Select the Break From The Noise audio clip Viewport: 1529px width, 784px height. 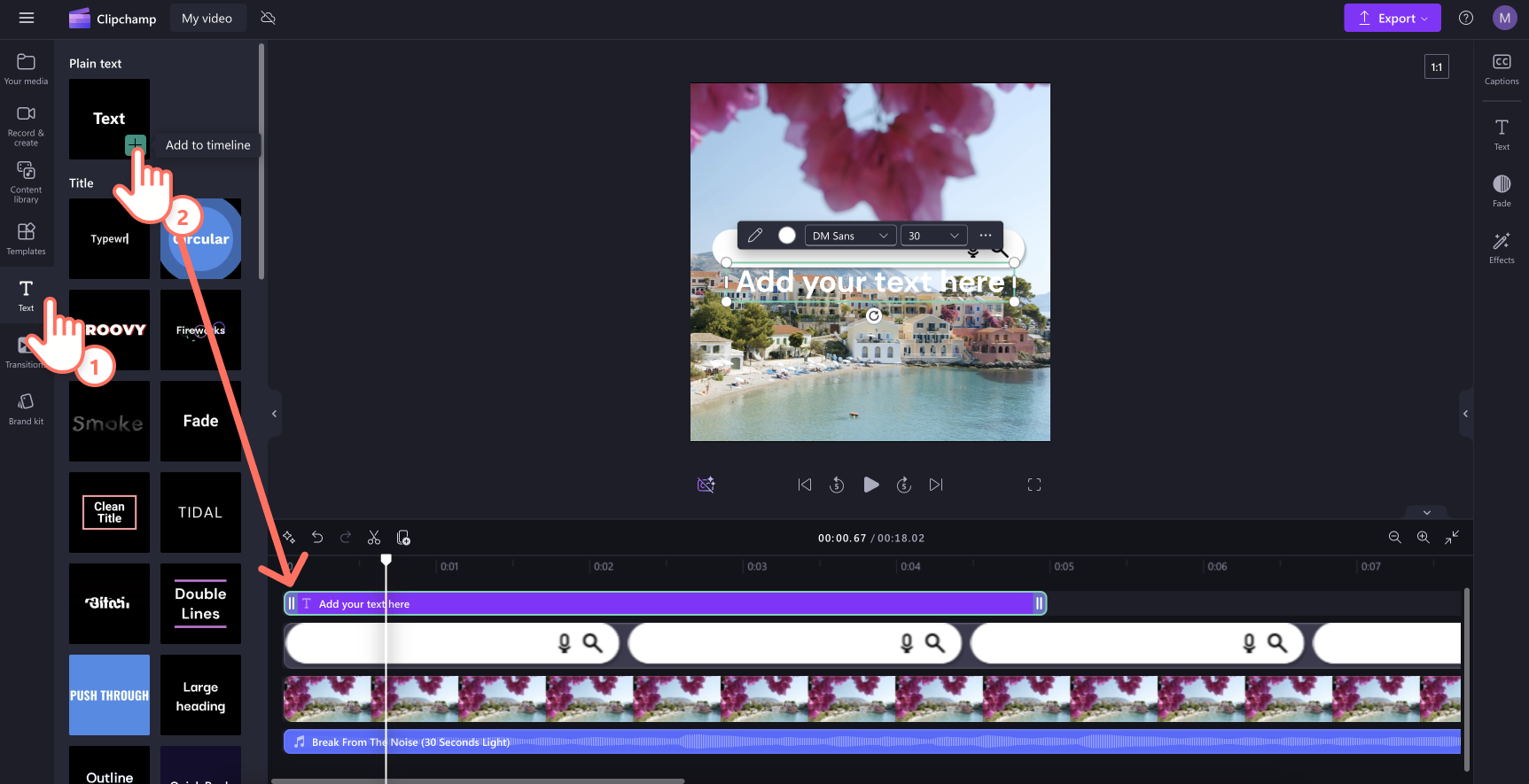click(x=872, y=741)
